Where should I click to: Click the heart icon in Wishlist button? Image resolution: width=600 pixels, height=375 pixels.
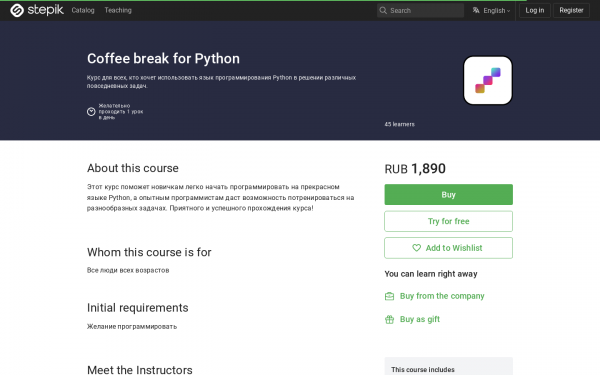(416, 248)
